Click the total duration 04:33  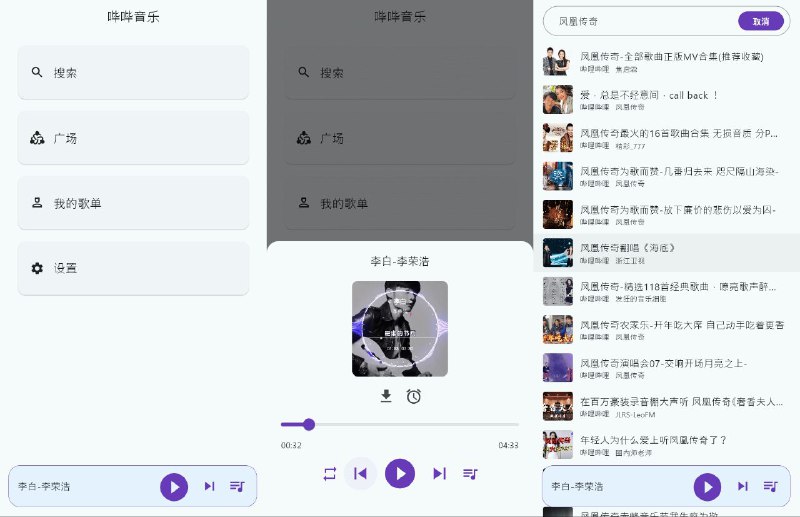pyautogui.click(x=508, y=445)
